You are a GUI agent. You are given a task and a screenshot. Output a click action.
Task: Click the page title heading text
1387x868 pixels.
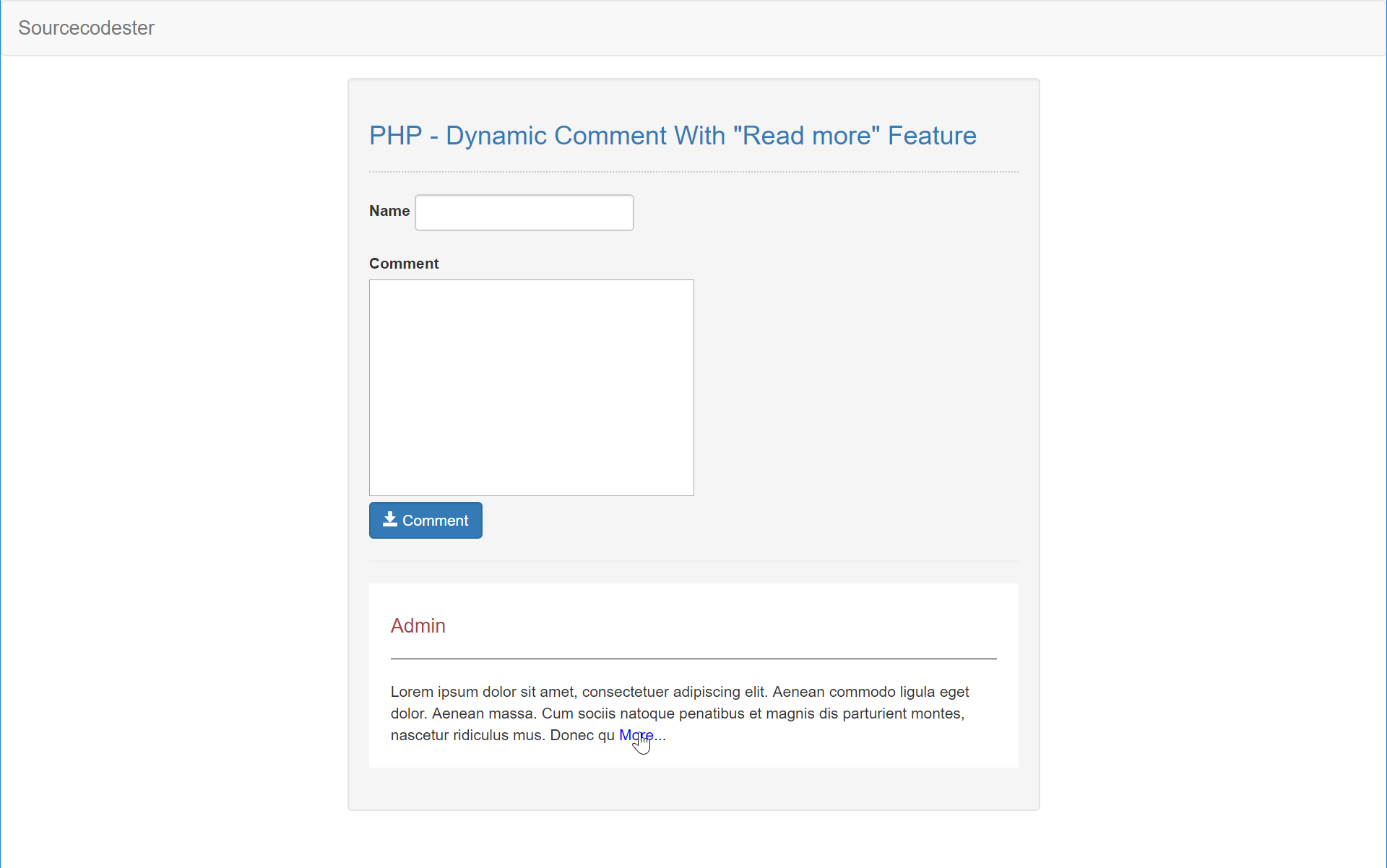tap(672, 136)
